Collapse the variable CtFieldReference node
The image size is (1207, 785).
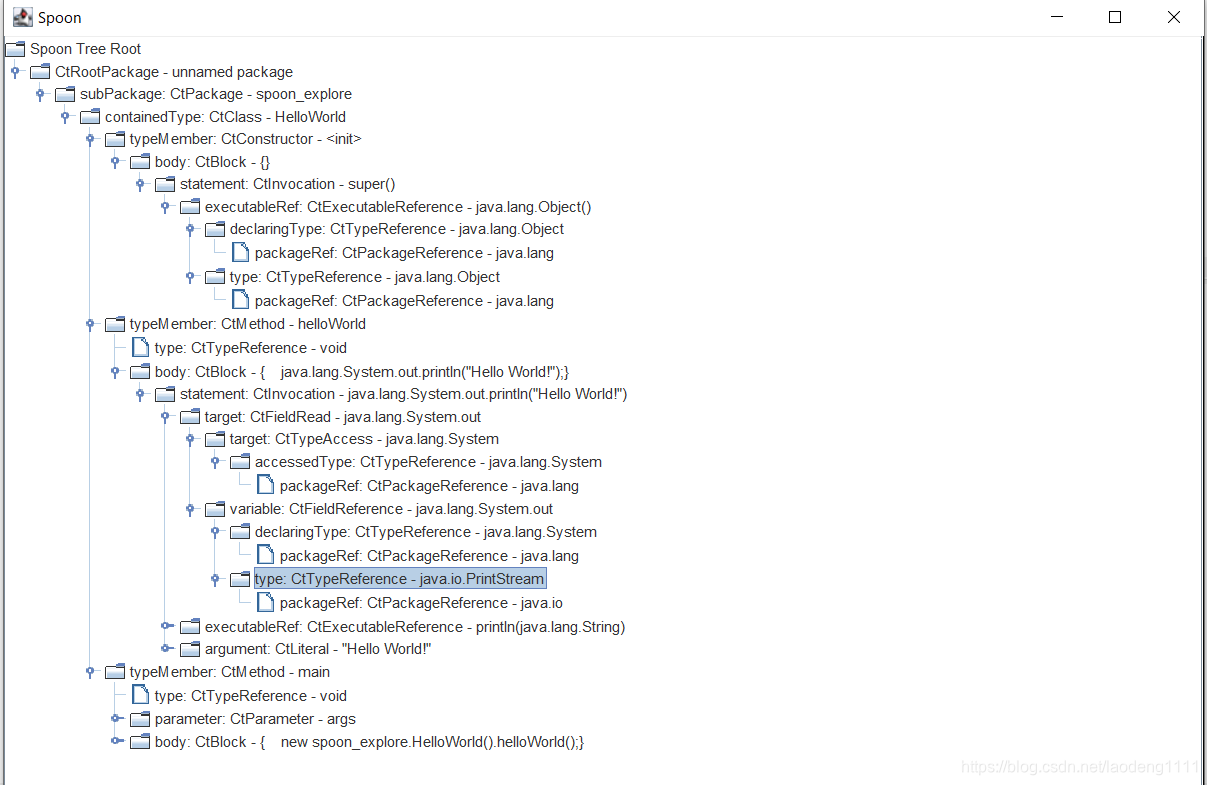[x=190, y=509]
